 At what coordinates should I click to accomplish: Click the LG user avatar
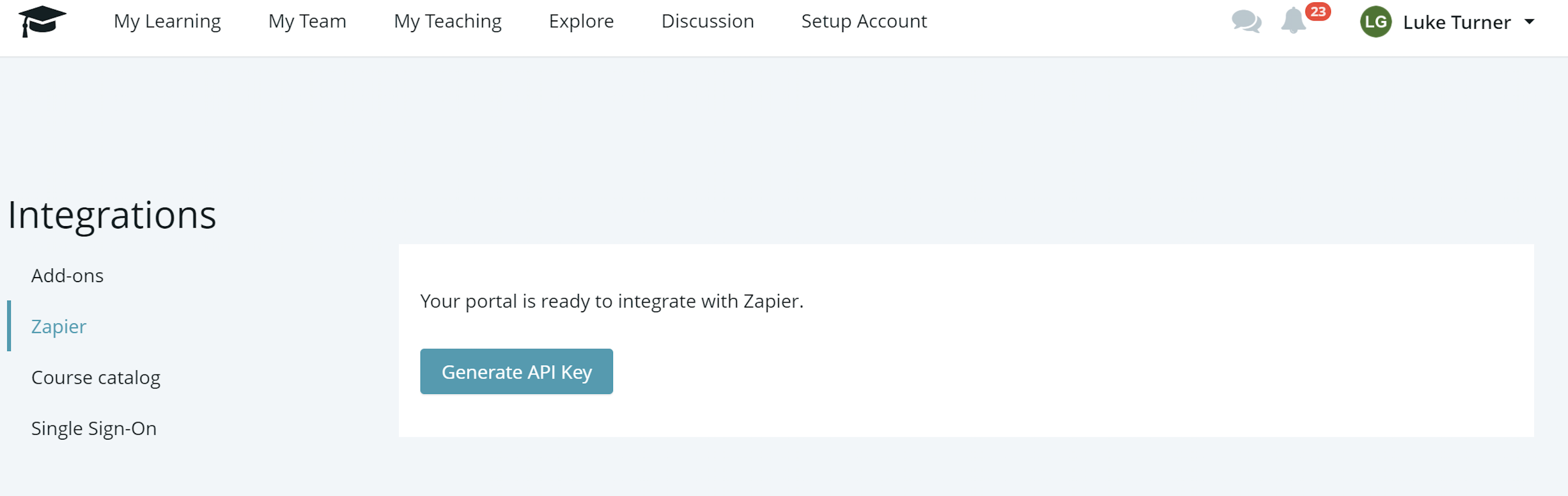[x=1376, y=22]
